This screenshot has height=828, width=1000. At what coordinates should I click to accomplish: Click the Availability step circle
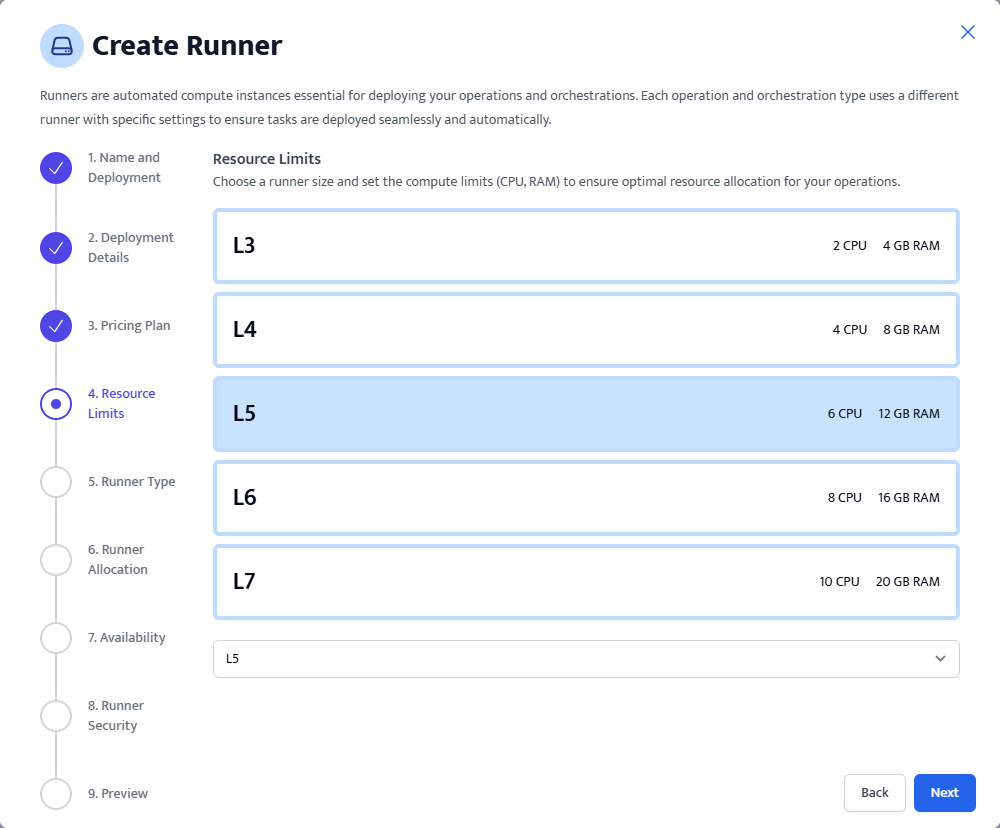point(56,638)
